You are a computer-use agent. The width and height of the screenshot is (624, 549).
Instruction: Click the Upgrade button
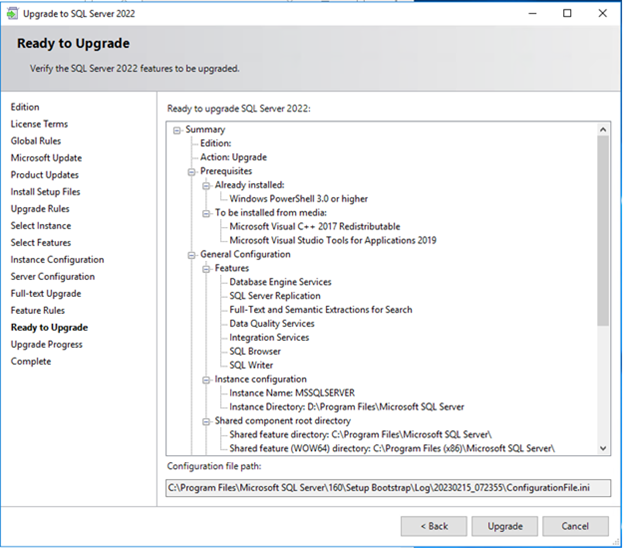(x=505, y=526)
